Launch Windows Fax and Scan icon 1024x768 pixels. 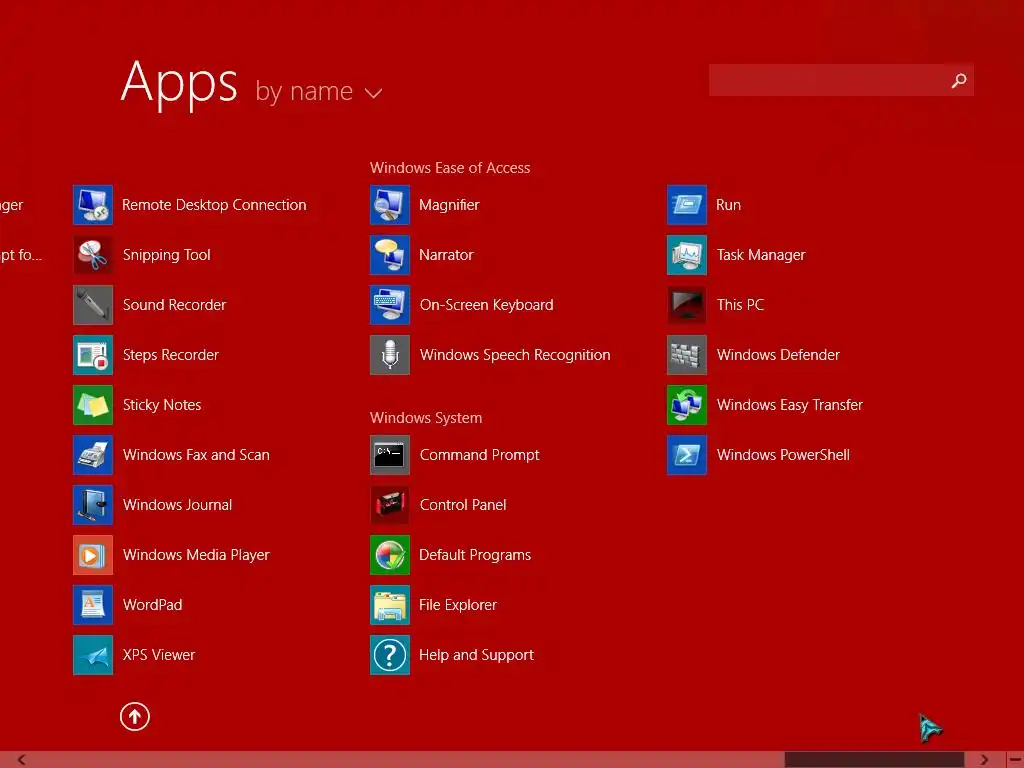(93, 455)
